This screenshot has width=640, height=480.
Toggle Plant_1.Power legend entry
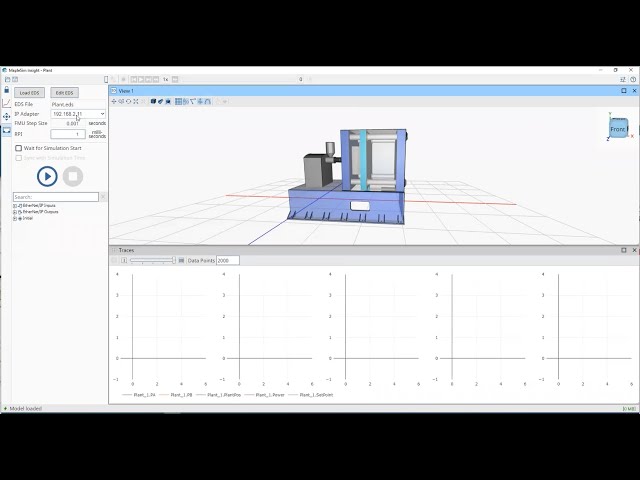point(265,395)
